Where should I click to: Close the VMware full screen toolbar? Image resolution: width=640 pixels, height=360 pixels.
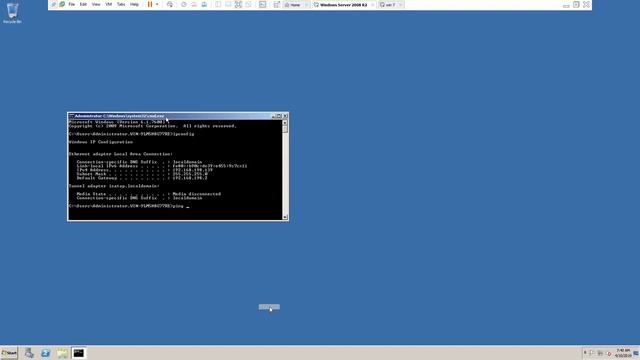(x=587, y=4)
